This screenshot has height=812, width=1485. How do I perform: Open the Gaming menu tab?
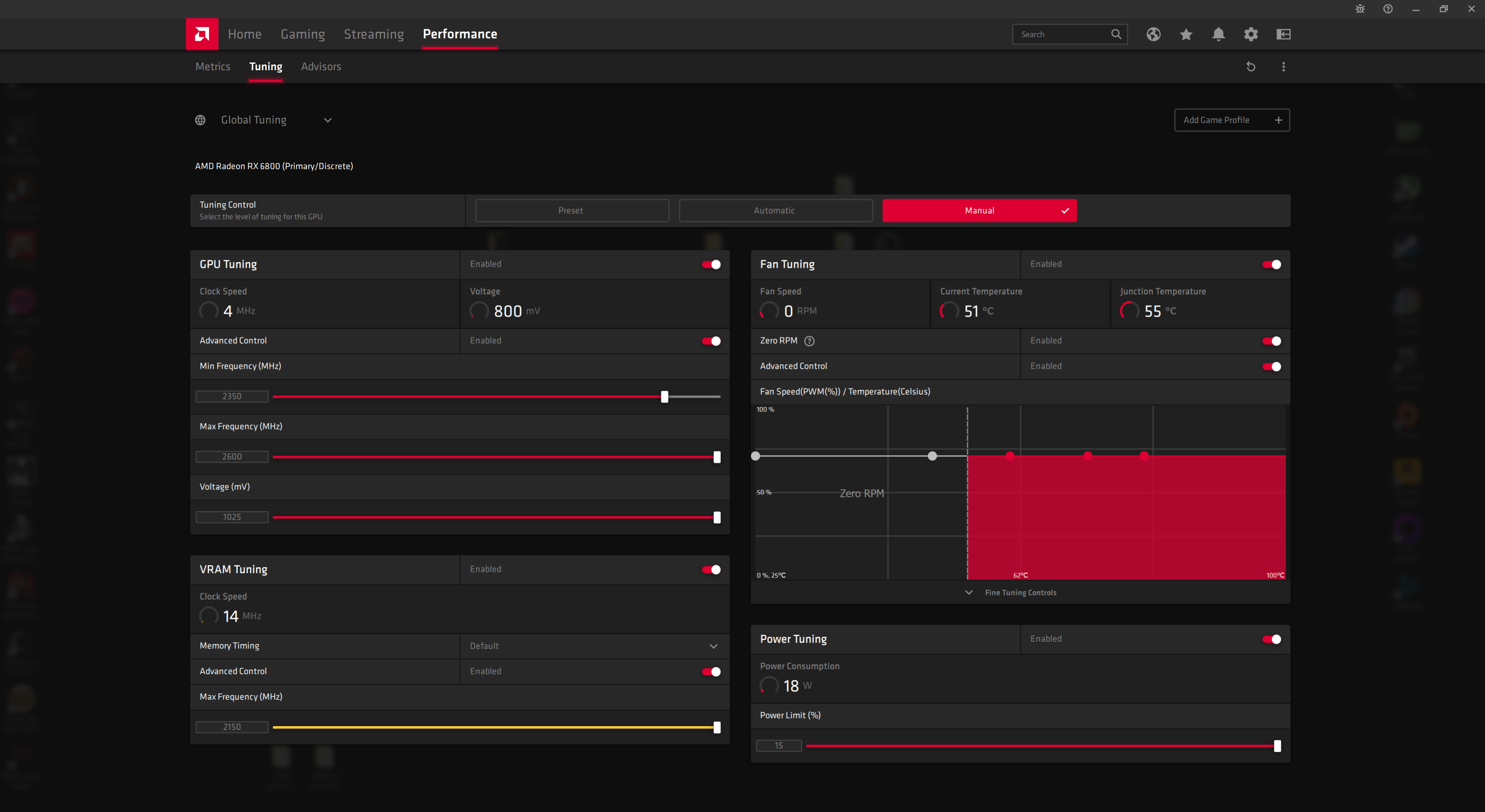pyautogui.click(x=303, y=34)
